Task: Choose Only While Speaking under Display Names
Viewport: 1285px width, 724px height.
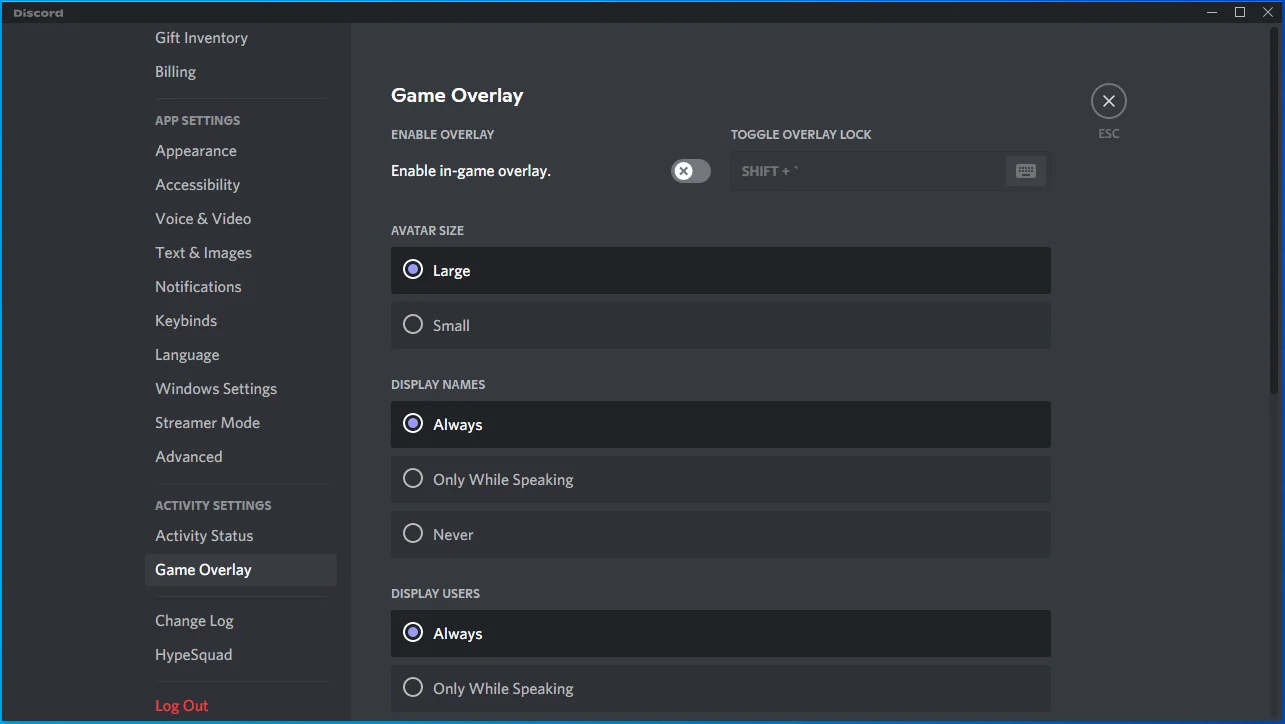Action: coord(720,480)
